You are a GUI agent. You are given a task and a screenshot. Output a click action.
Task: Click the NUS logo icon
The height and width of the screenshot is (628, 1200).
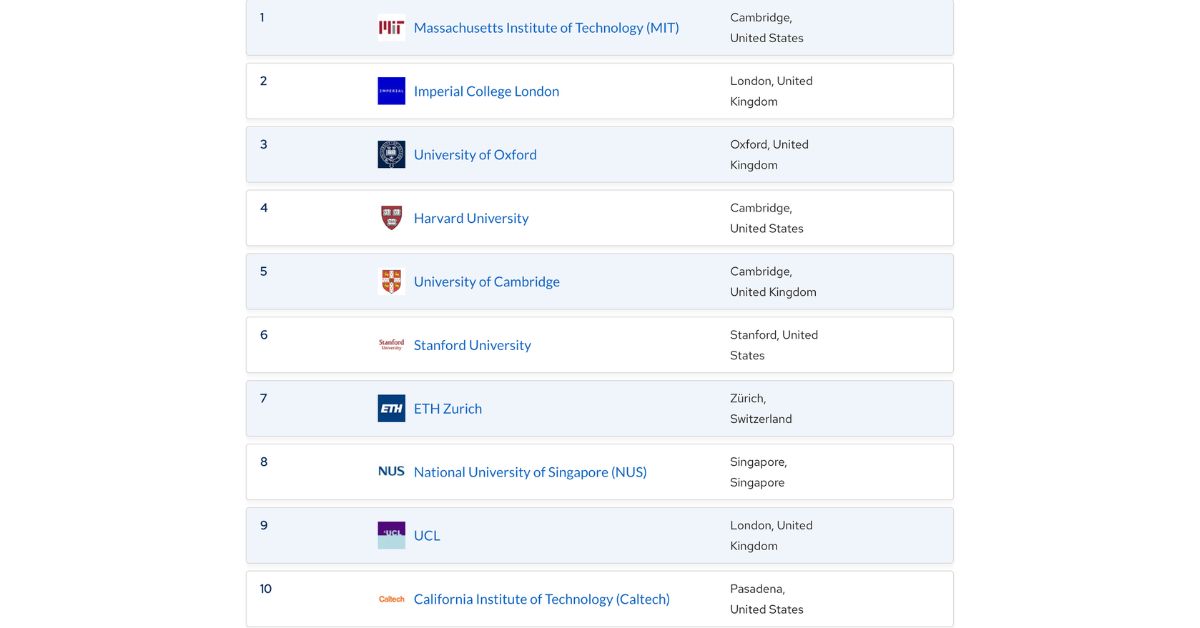(x=391, y=472)
